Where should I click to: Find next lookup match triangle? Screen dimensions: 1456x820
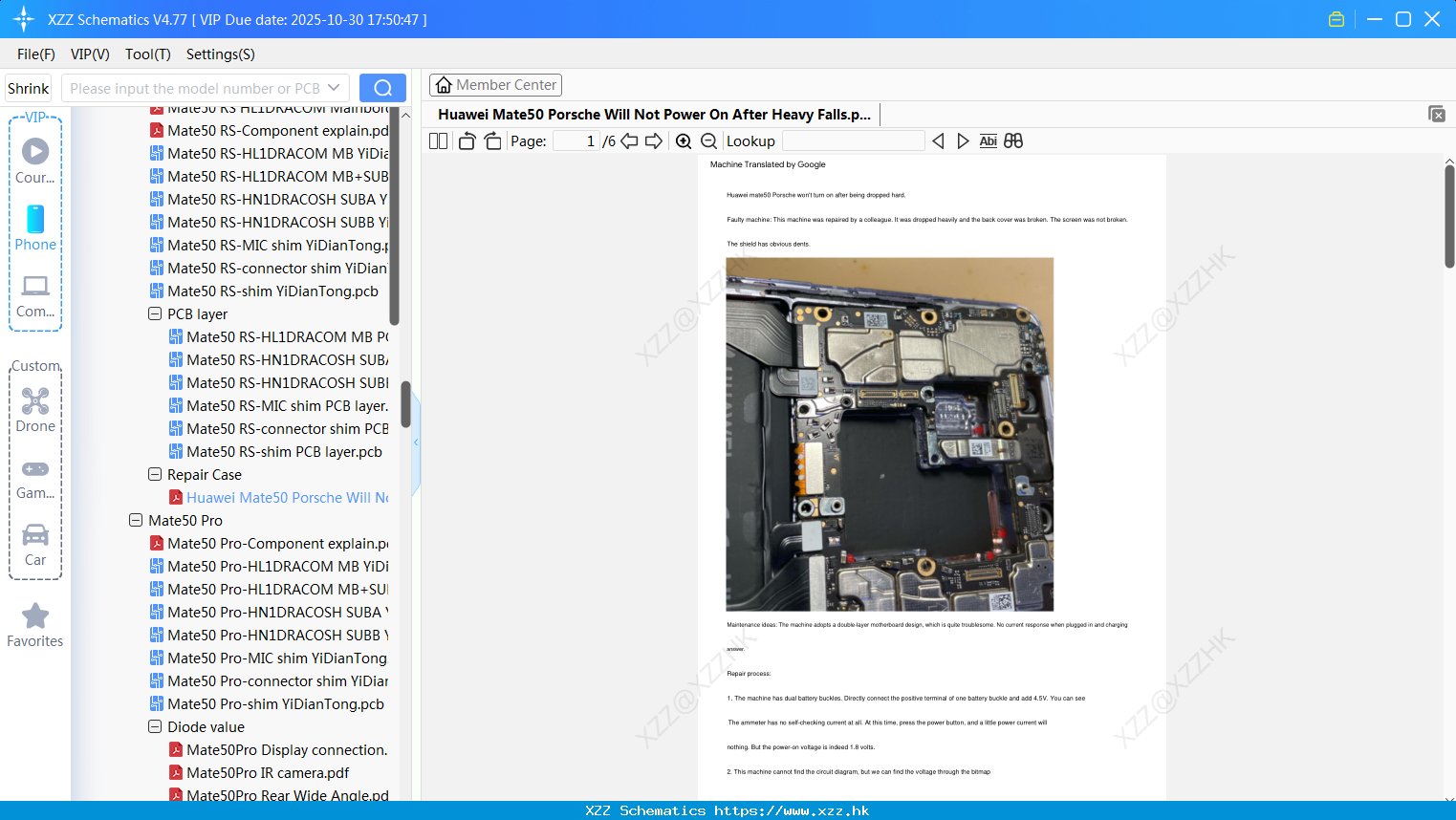pos(963,141)
